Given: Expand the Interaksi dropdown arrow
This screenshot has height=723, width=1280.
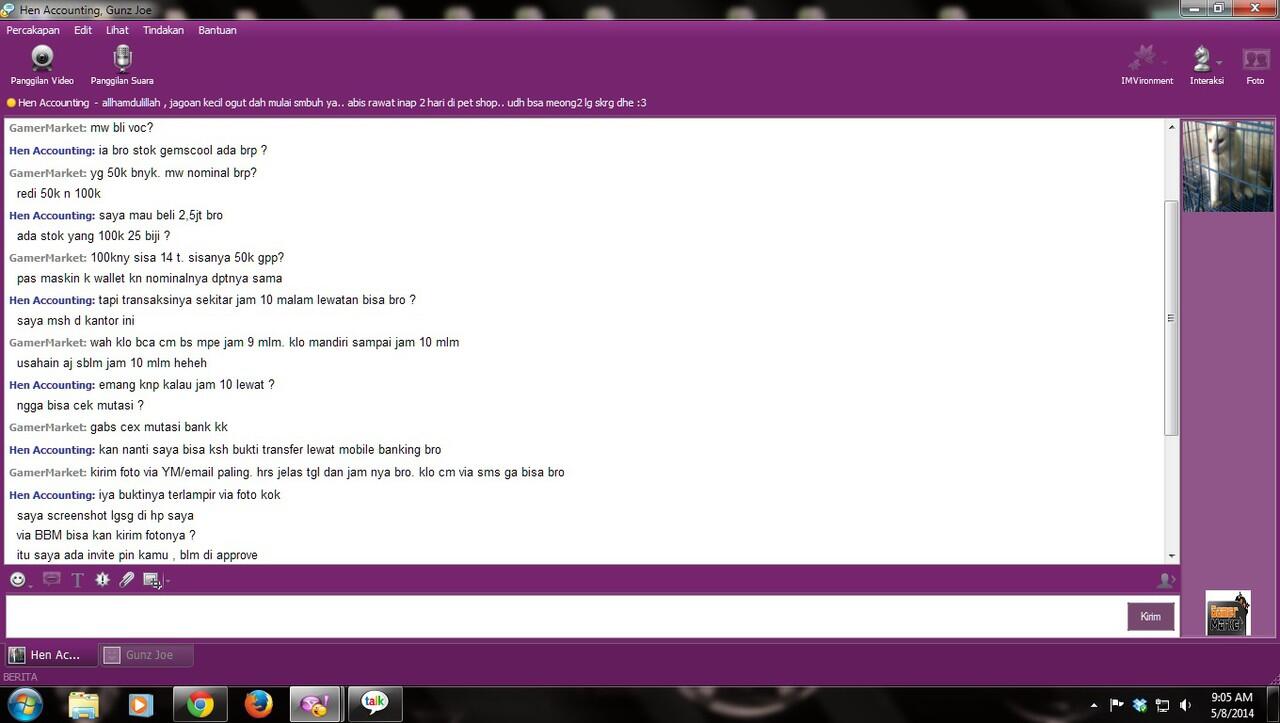Looking at the screenshot, I should coord(1219,62).
